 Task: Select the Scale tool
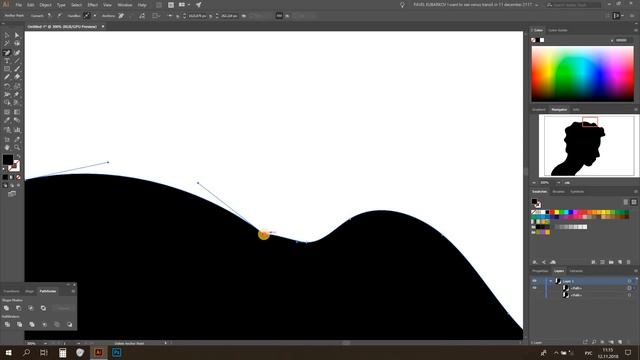coord(17,86)
